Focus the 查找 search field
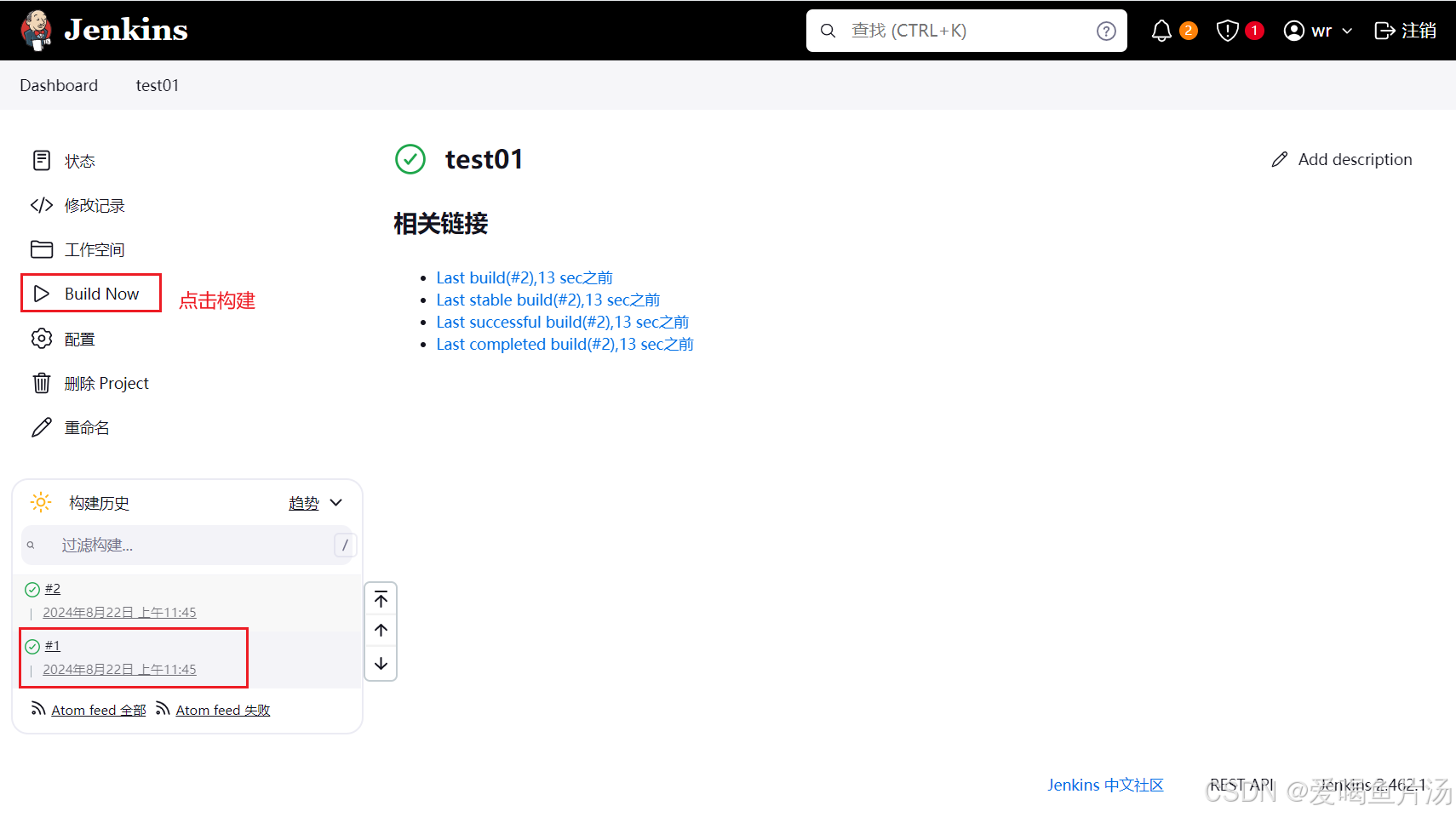Screen dimensions: 1456x817 point(966,31)
